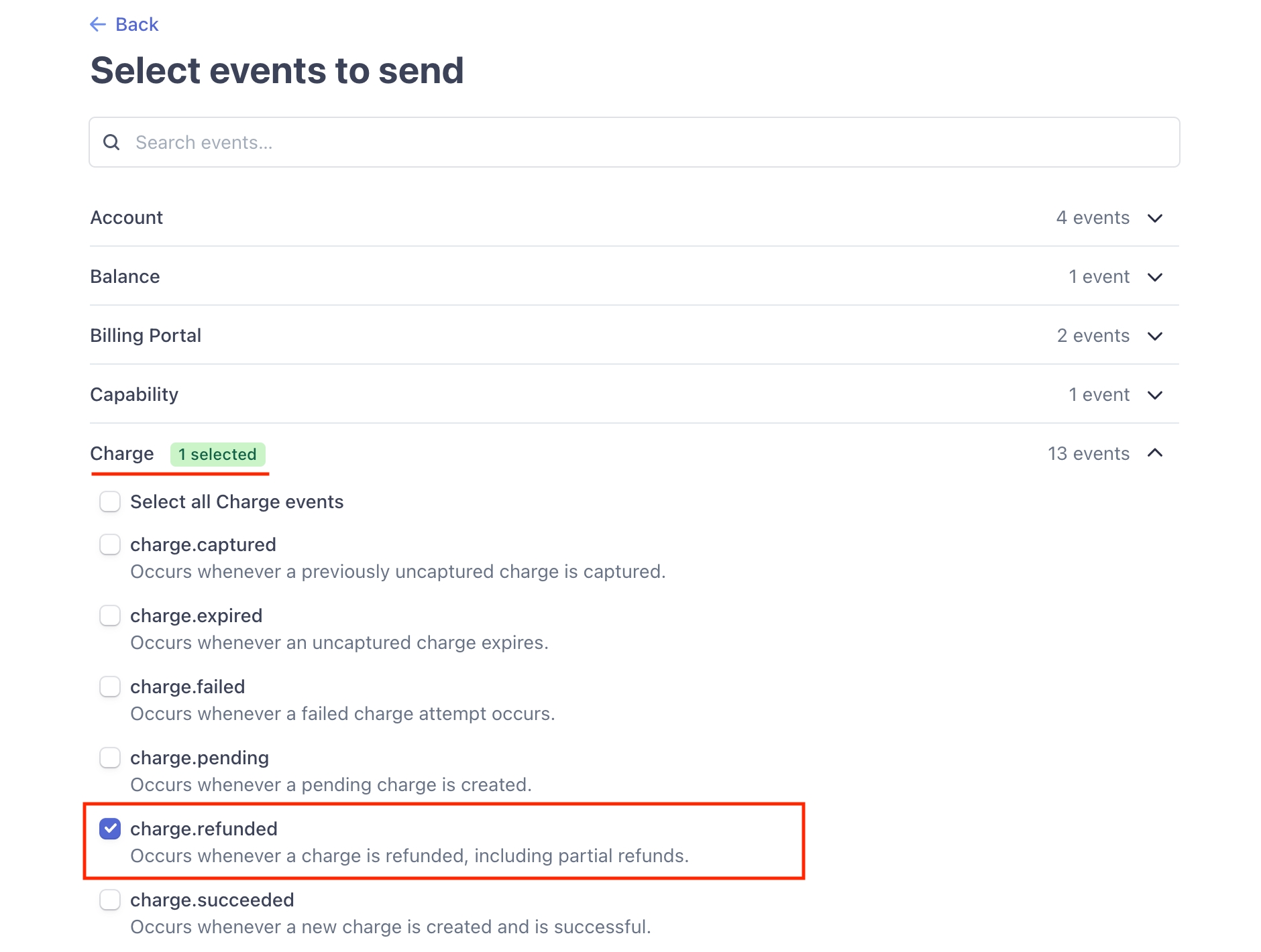
Task: Click the Account category row label
Action: click(127, 218)
